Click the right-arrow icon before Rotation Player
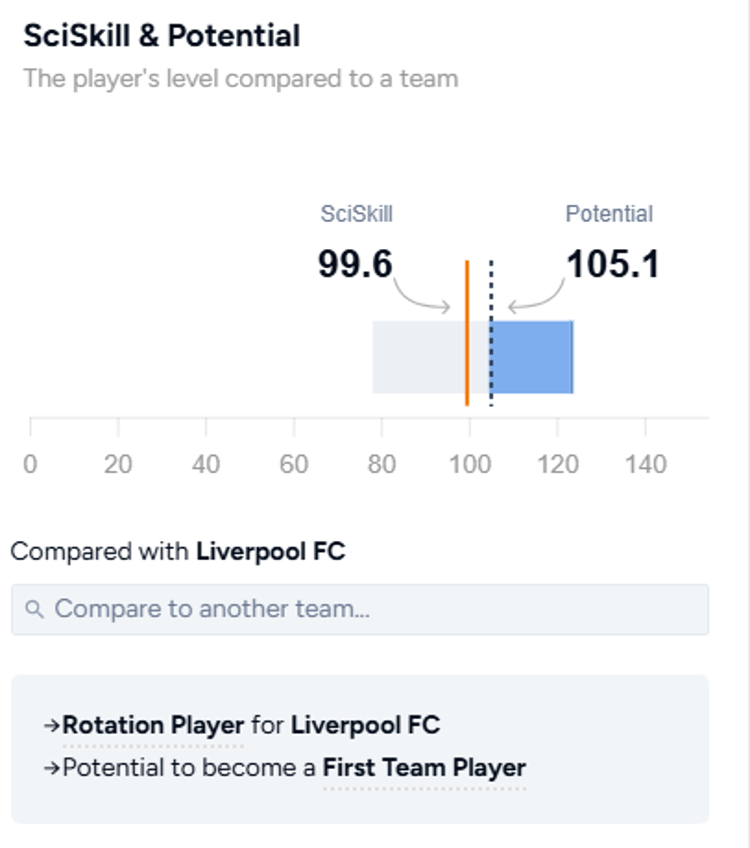This screenshot has height=848, width=750. (53, 726)
